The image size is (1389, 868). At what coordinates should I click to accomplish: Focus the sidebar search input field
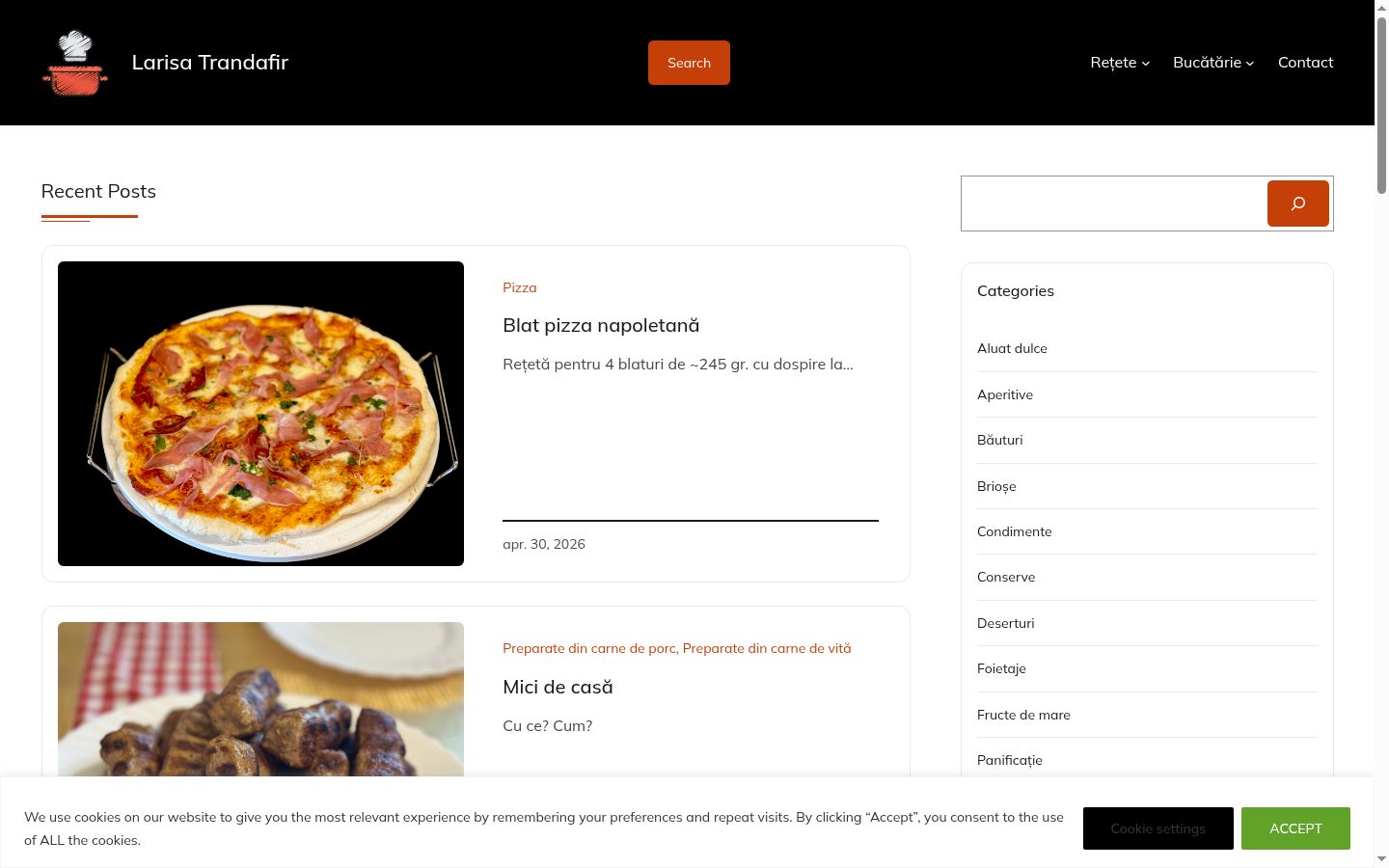click(x=1113, y=203)
